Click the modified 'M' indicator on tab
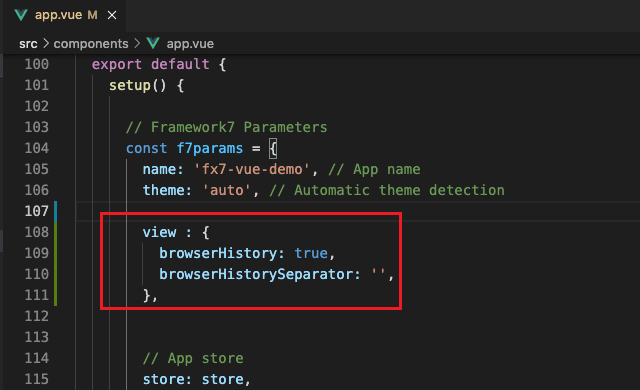 (x=92, y=15)
